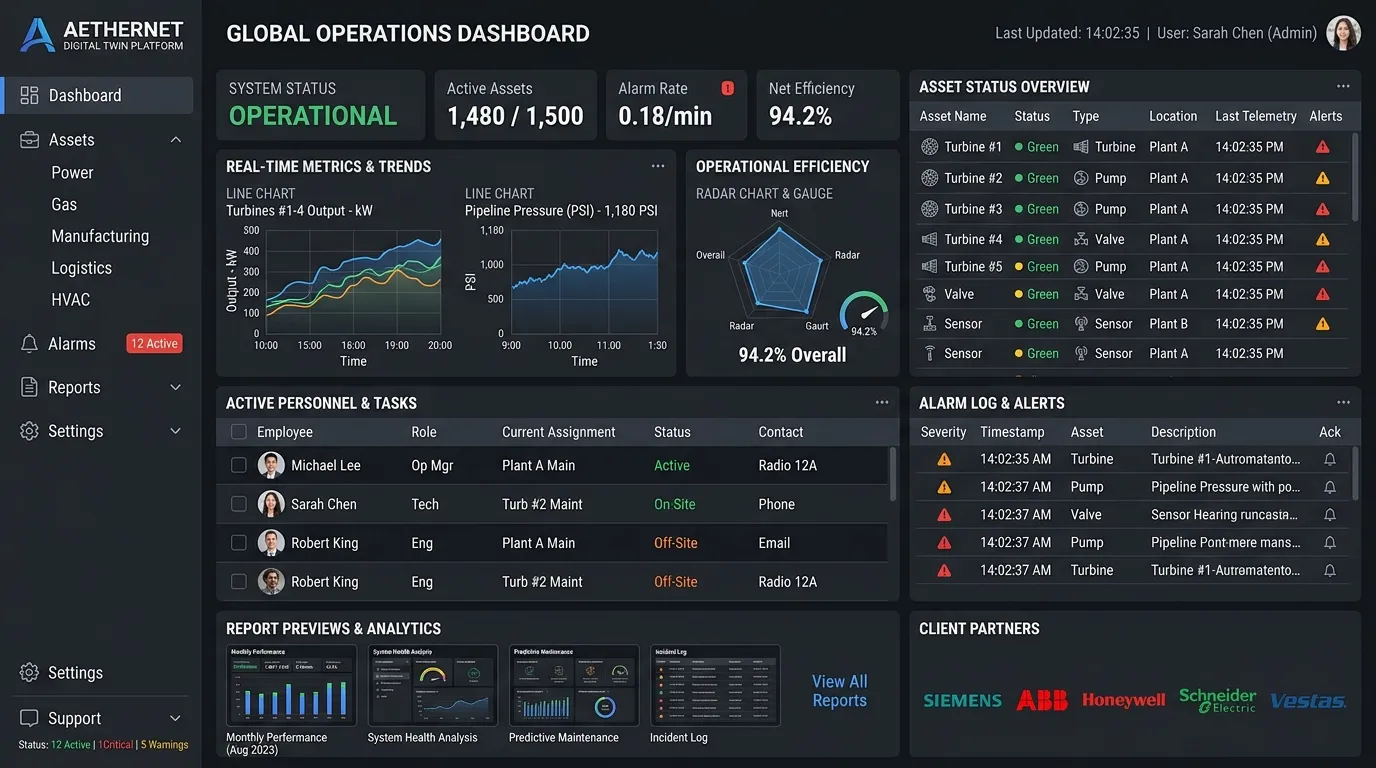Open the Manufacturing assets page
The height and width of the screenshot is (768, 1376).
[x=100, y=236]
